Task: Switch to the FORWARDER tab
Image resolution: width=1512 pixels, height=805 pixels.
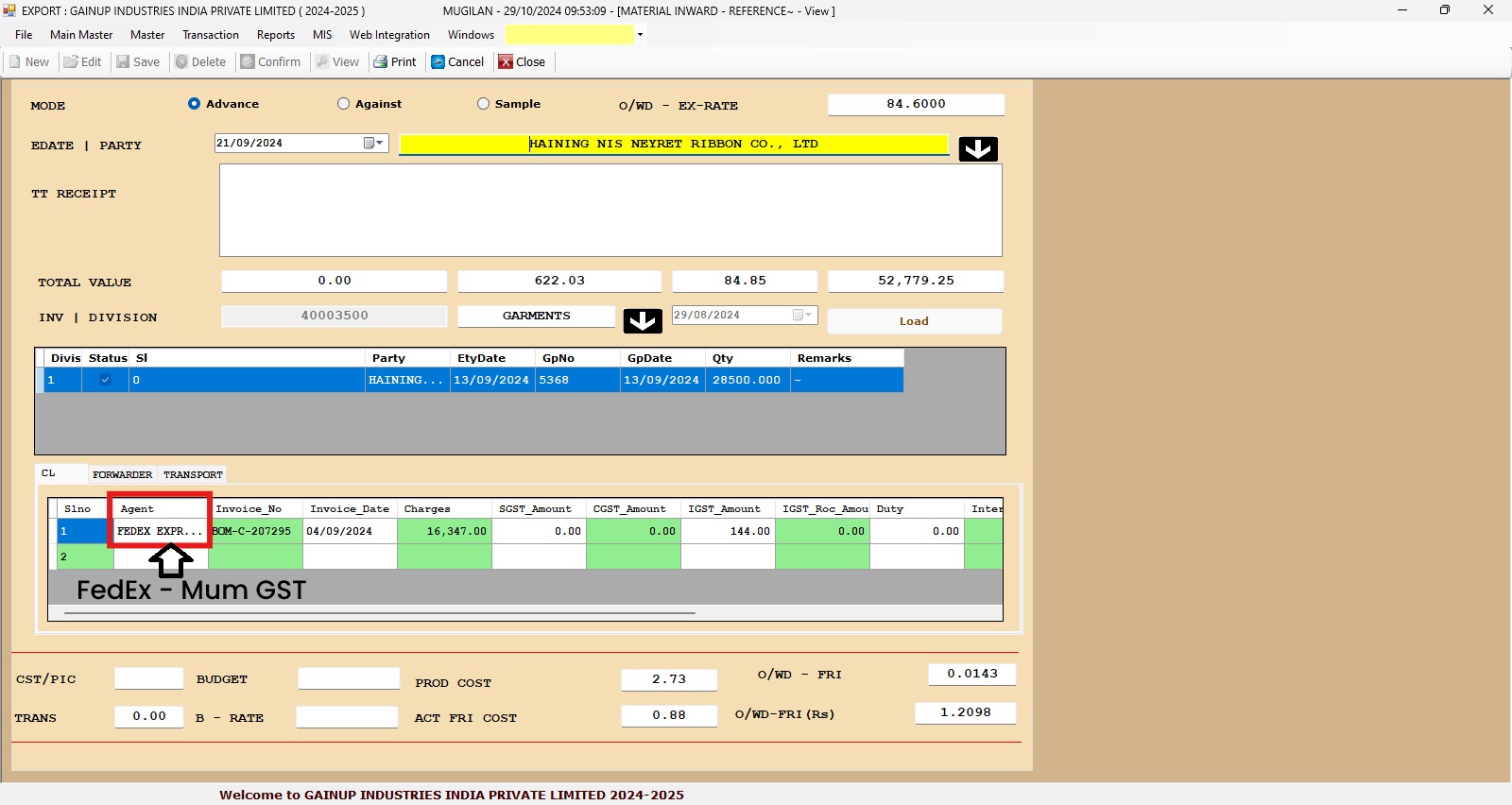Action: 122,474
